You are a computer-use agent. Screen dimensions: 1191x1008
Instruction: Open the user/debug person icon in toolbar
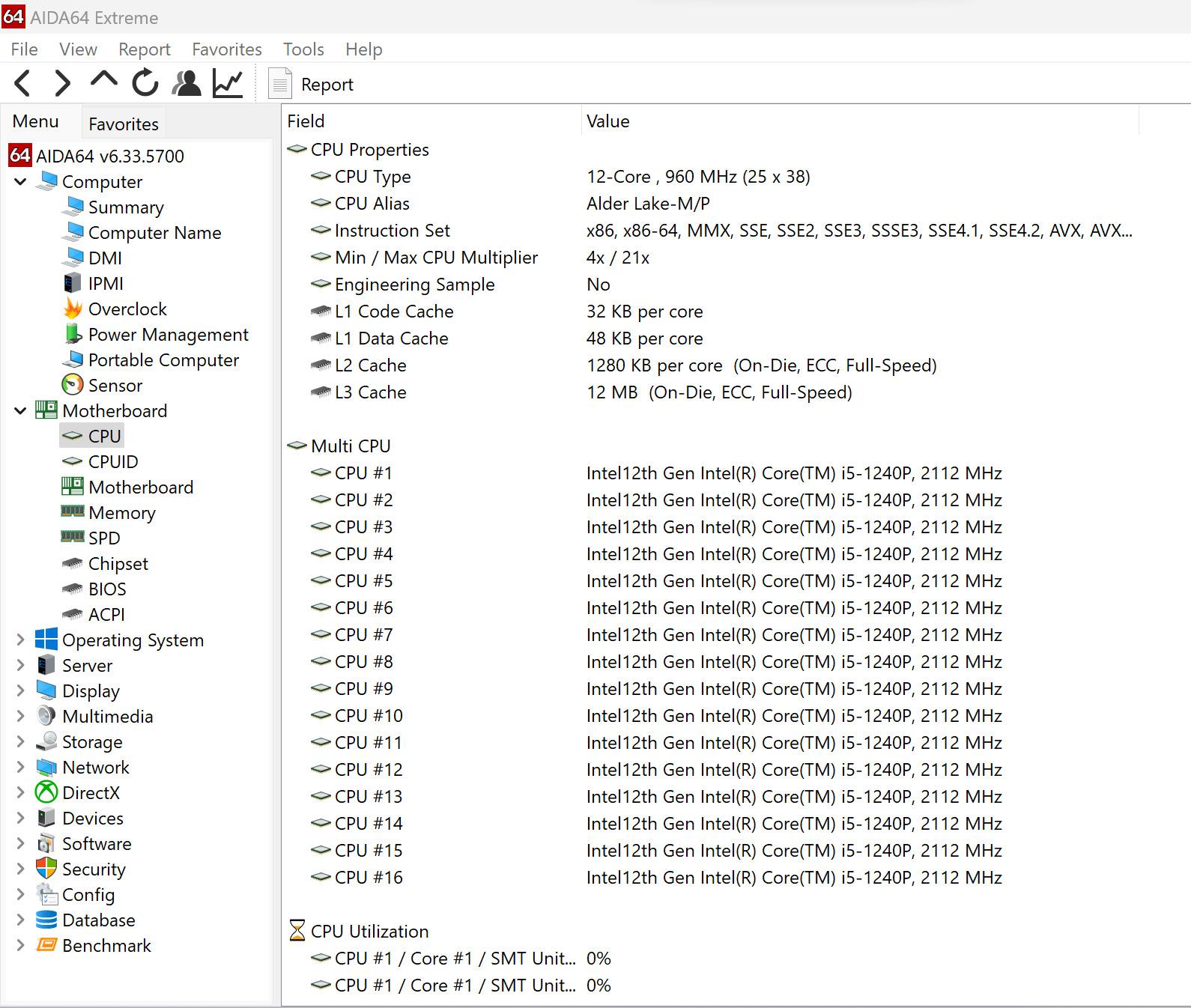click(x=187, y=83)
